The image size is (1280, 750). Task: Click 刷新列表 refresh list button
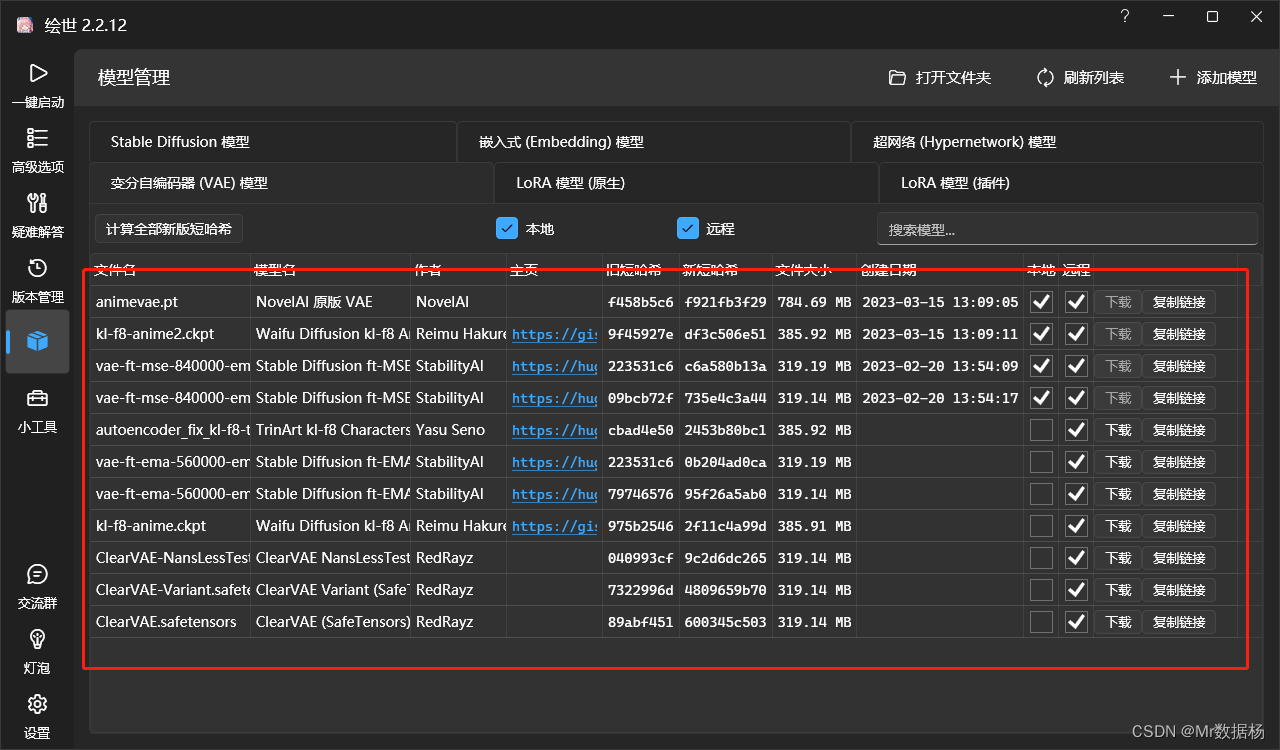[1080, 77]
